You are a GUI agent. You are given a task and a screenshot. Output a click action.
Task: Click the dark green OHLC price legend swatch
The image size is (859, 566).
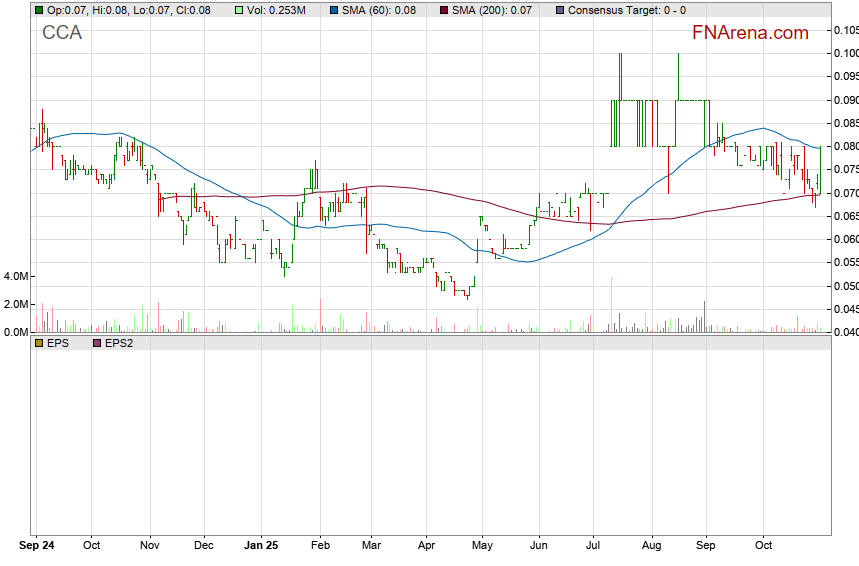tap(39, 10)
